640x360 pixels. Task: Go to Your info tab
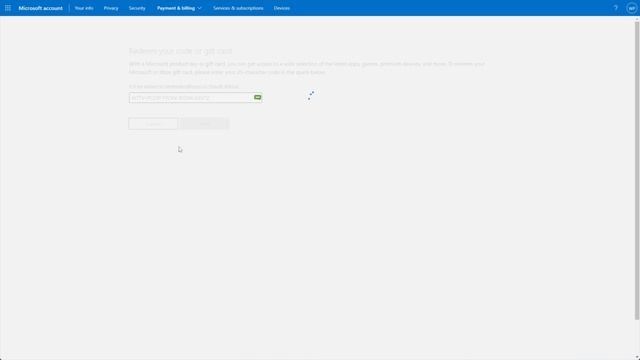84,8
